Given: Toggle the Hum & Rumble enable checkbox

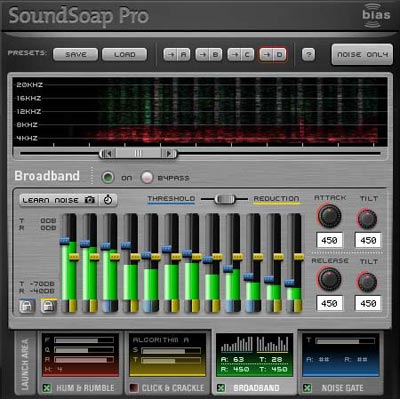Looking at the screenshot, I should click(47, 388).
